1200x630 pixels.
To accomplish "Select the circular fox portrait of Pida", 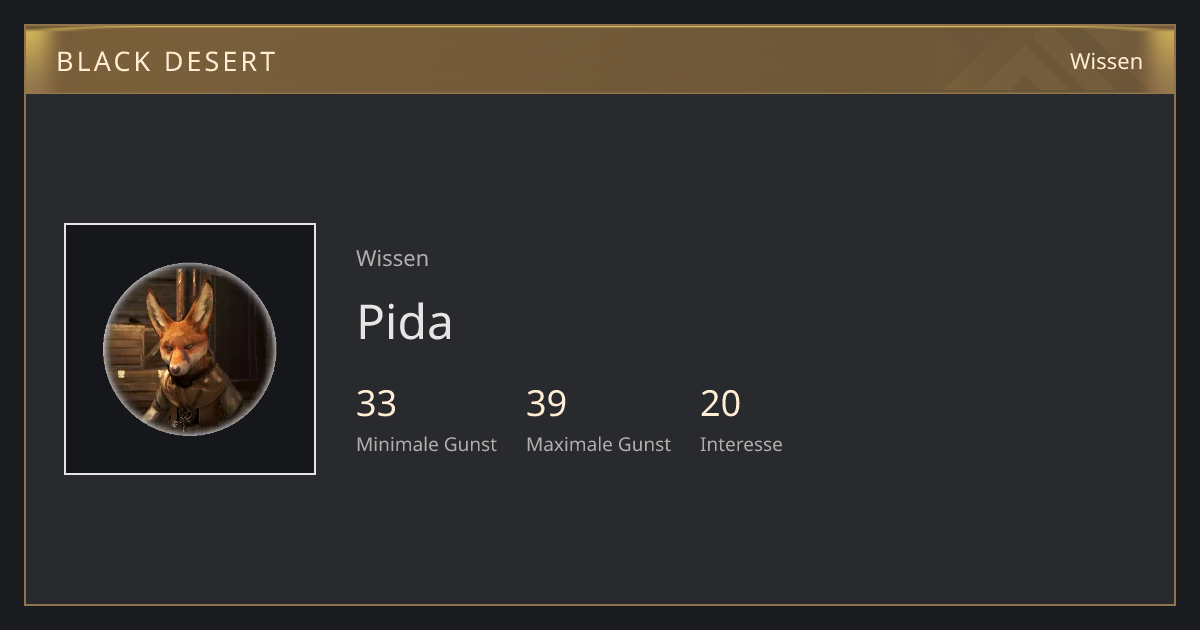I will click(x=190, y=349).
